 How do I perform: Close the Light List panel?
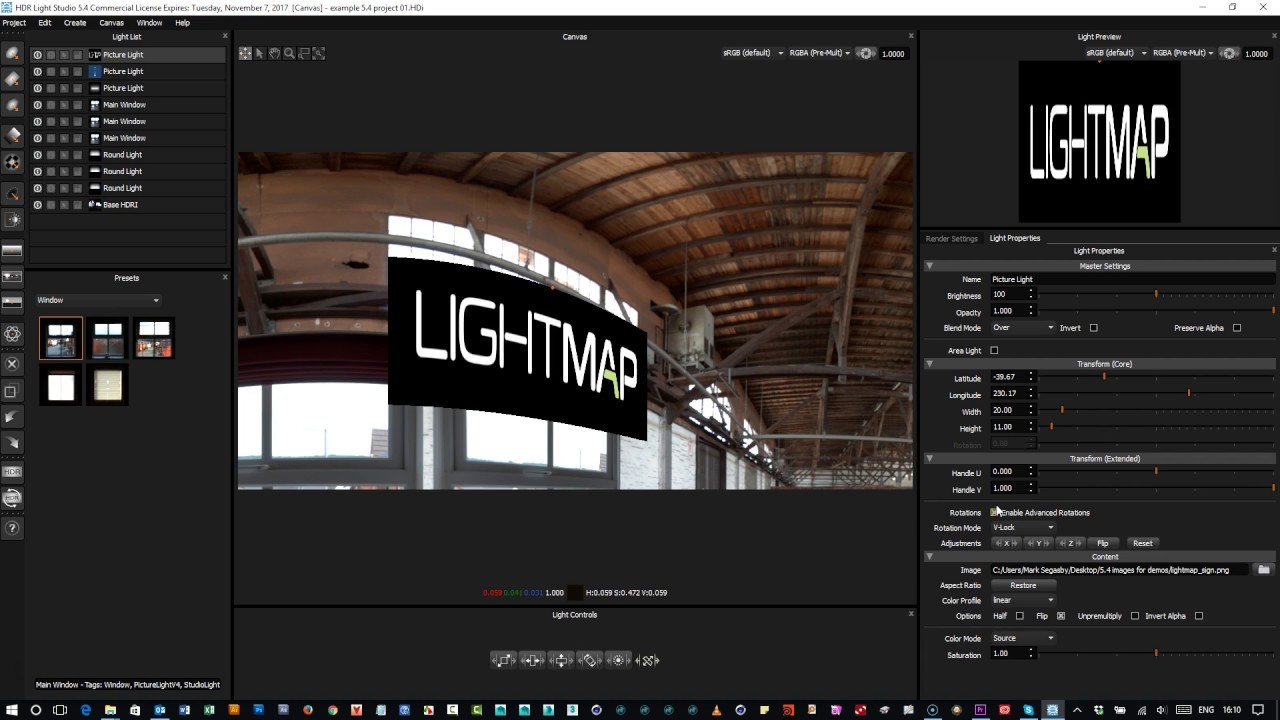pos(225,37)
